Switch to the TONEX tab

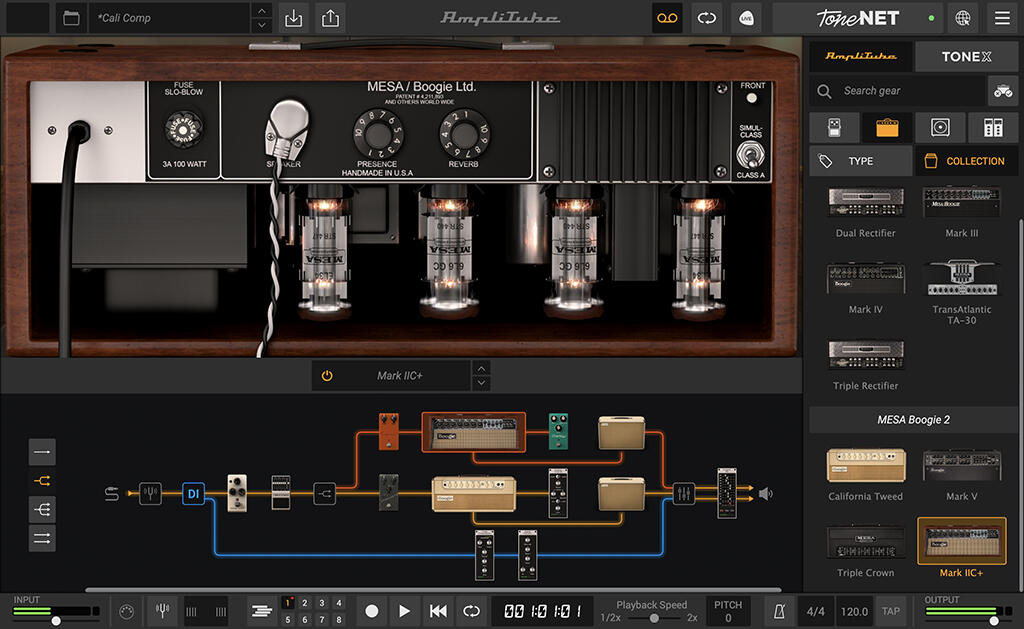pyautogui.click(x=966, y=56)
